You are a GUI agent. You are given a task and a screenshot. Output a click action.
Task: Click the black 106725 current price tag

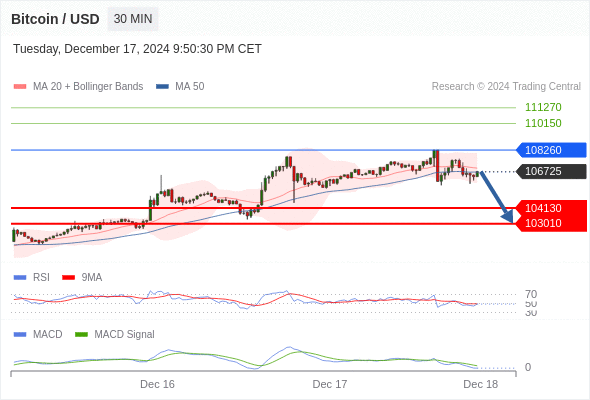pos(551,171)
